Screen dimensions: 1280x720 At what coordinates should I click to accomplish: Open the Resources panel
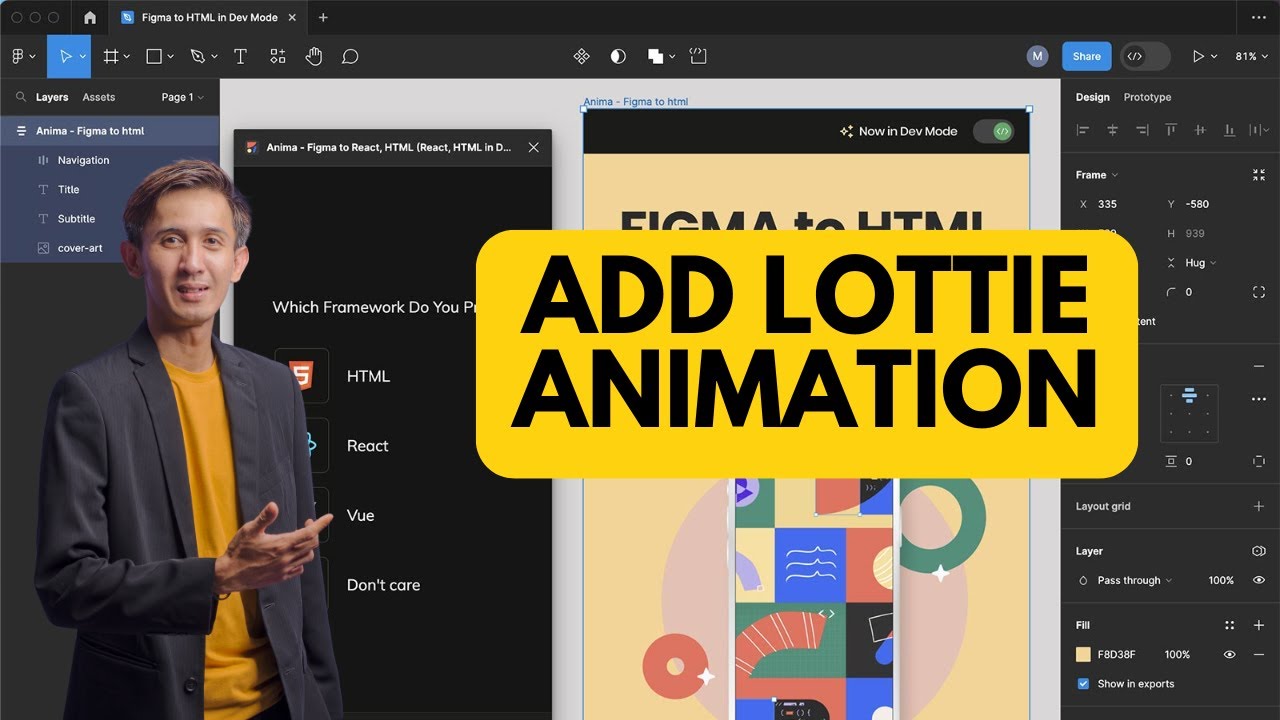(x=278, y=57)
